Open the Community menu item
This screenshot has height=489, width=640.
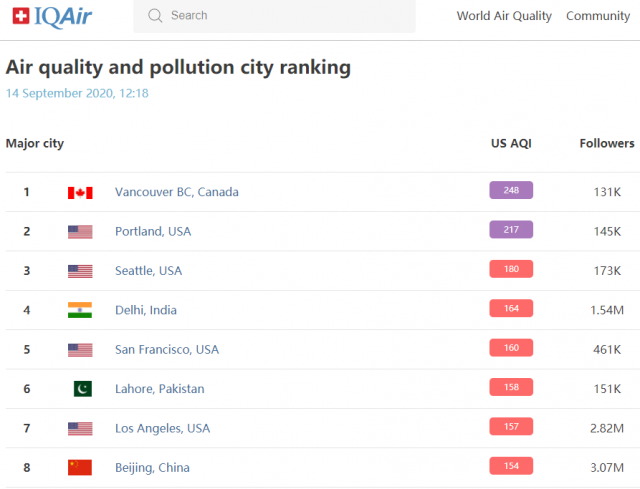pyautogui.click(x=598, y=16)
